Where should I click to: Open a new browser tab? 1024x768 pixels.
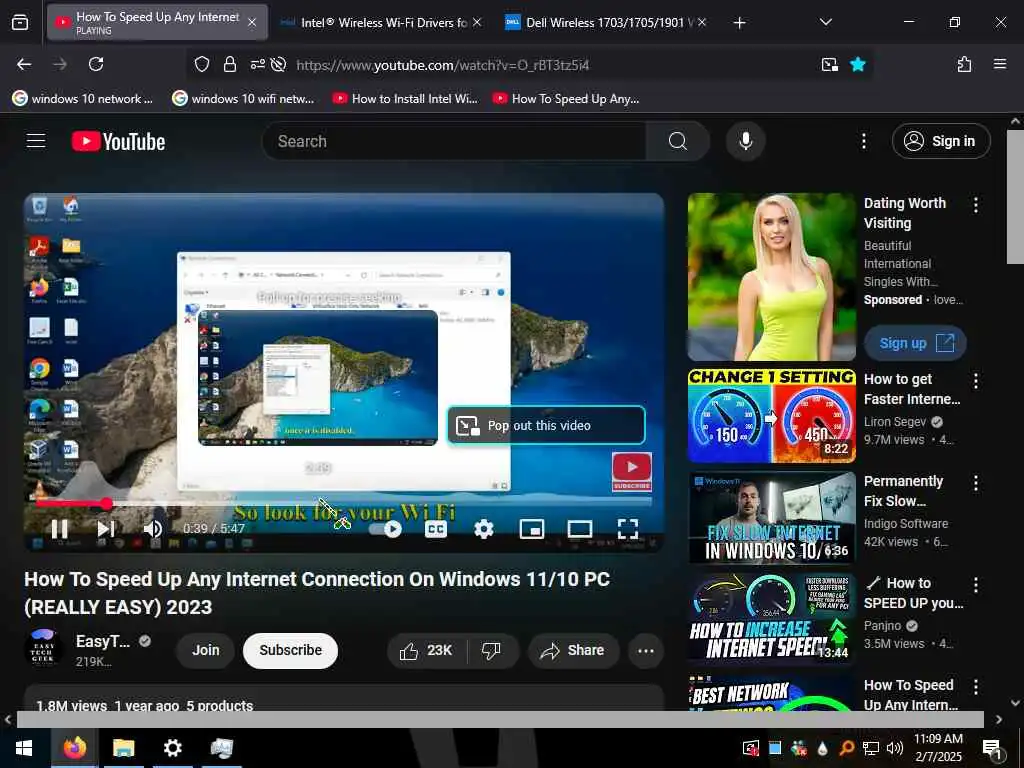[x=739, y=23]
